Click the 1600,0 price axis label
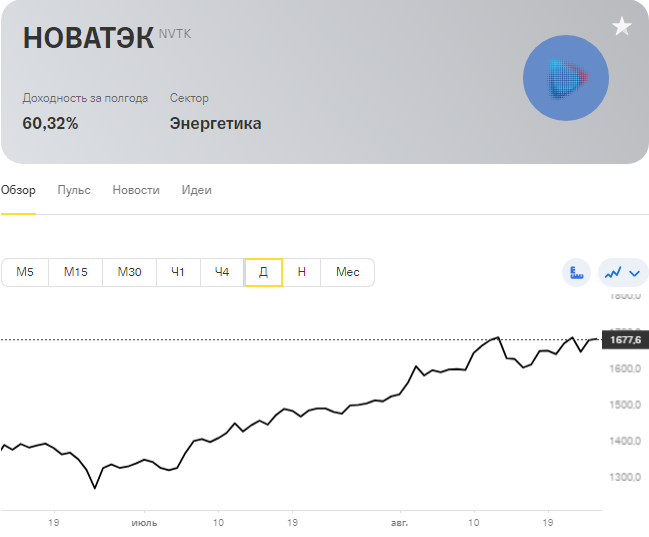The image size is (649, 537). 625,368
